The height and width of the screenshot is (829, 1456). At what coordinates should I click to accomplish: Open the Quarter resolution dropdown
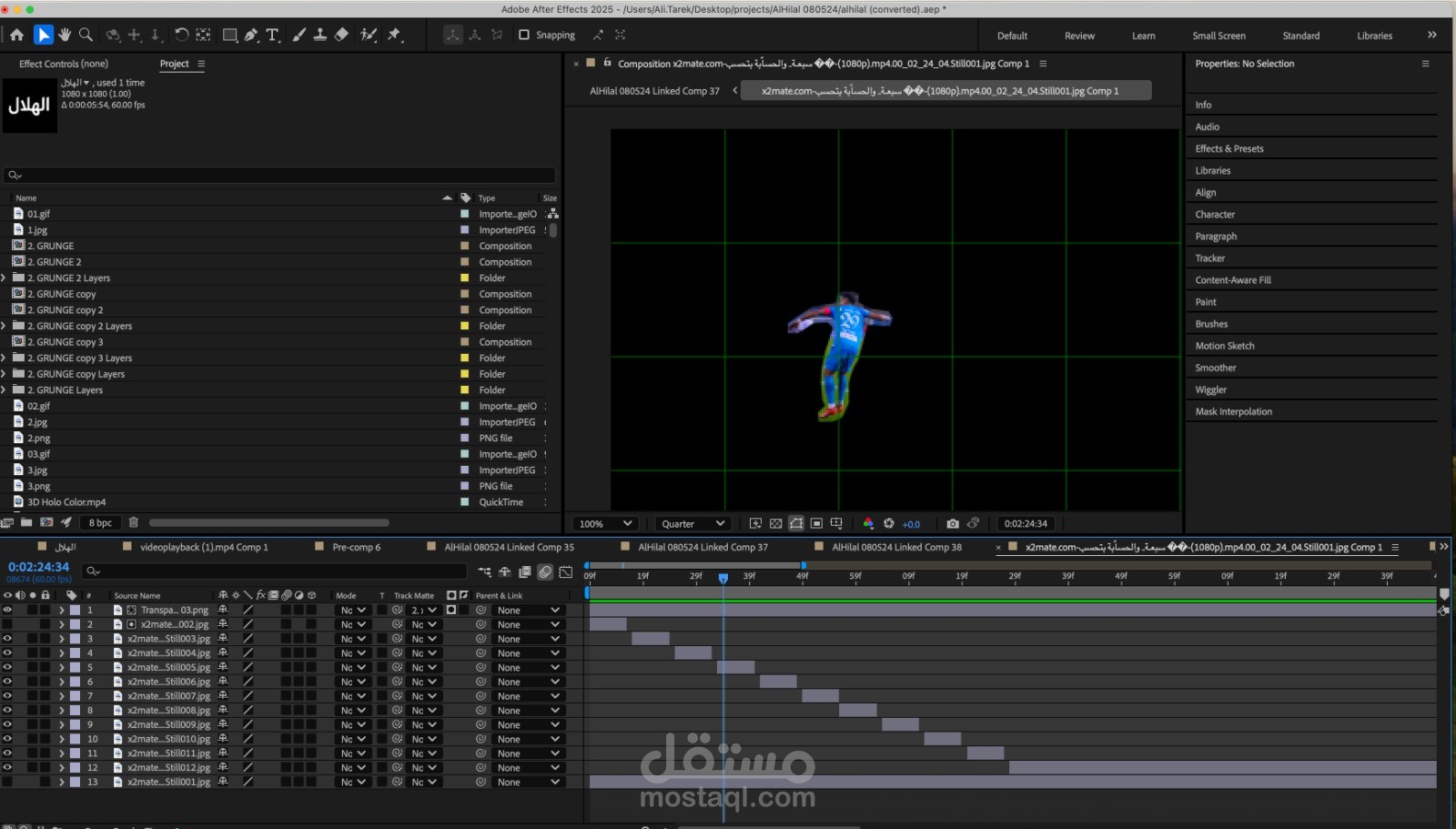pos(693,523)
